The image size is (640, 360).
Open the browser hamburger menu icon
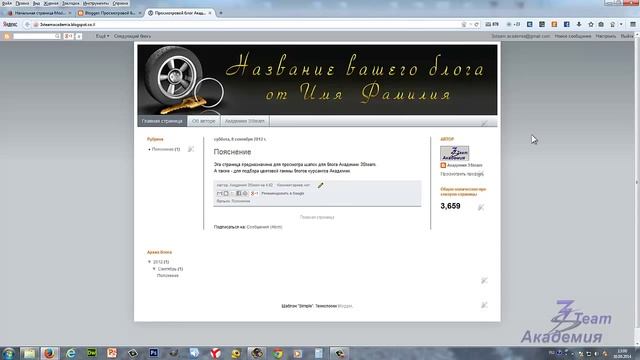pos(633,24)
